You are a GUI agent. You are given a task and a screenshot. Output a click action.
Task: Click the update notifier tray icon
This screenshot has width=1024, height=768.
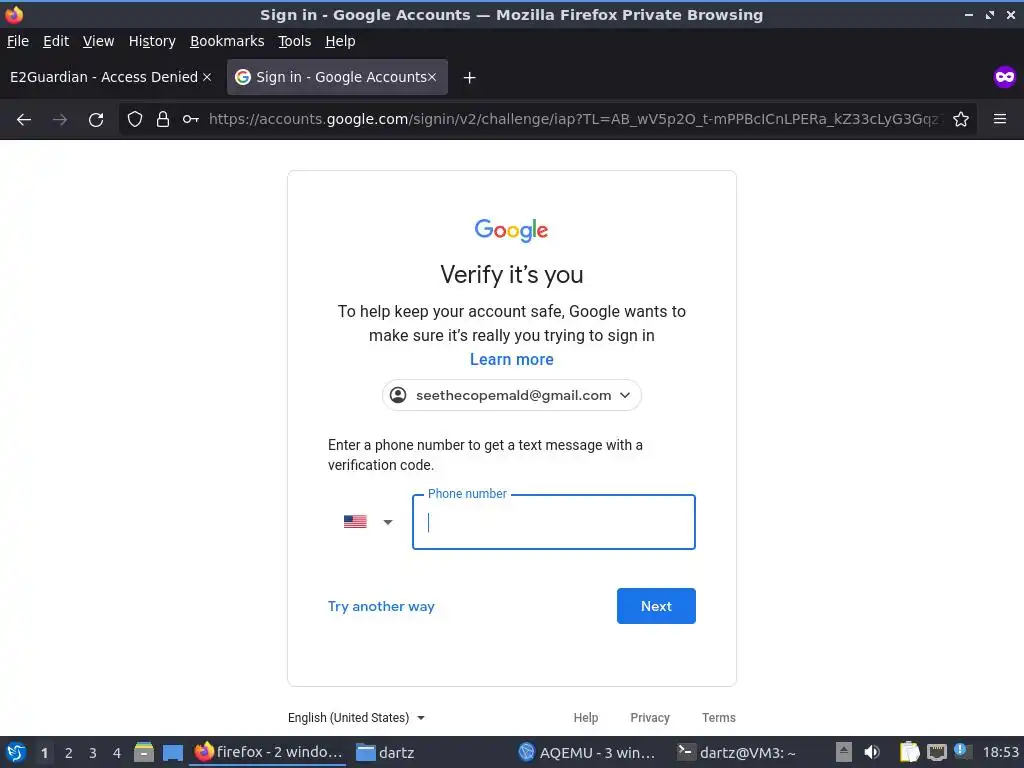[962, 751]
